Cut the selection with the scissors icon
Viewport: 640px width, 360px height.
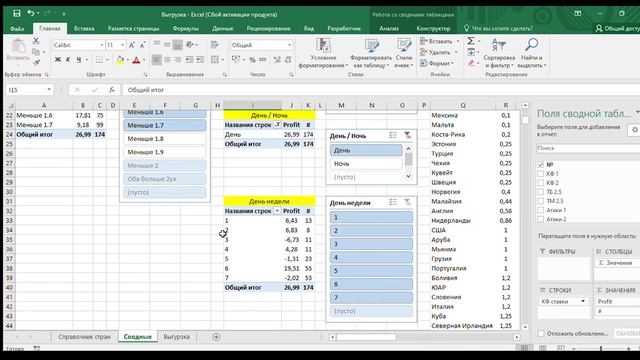[36, 41]
